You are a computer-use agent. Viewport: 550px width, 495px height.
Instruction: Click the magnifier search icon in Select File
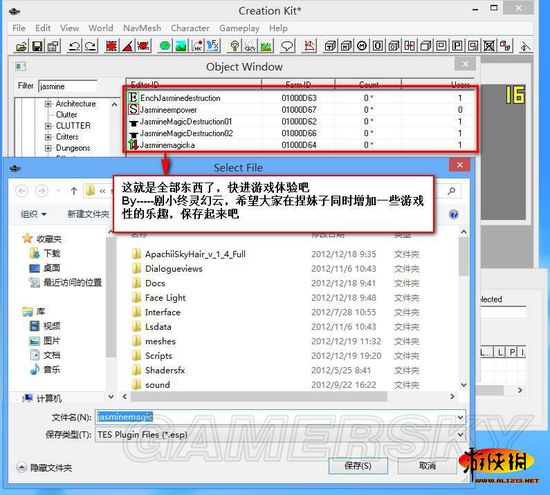(451, 191)
